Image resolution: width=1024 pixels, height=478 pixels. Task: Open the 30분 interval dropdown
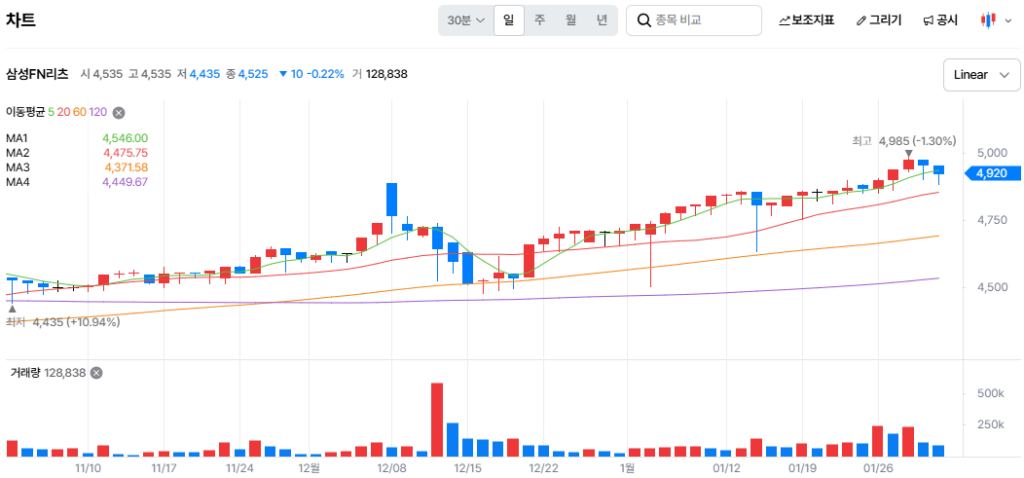466,20
